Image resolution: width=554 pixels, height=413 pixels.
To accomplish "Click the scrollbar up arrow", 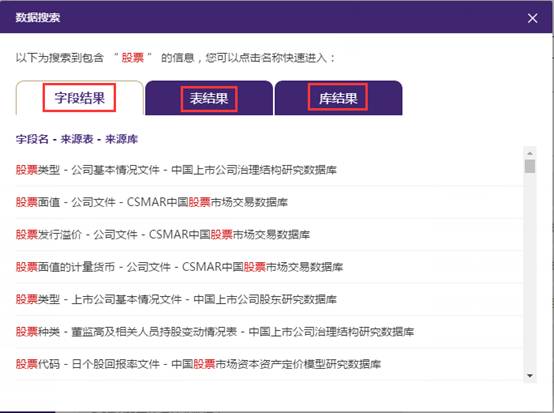I will click(x=530, y=153).
